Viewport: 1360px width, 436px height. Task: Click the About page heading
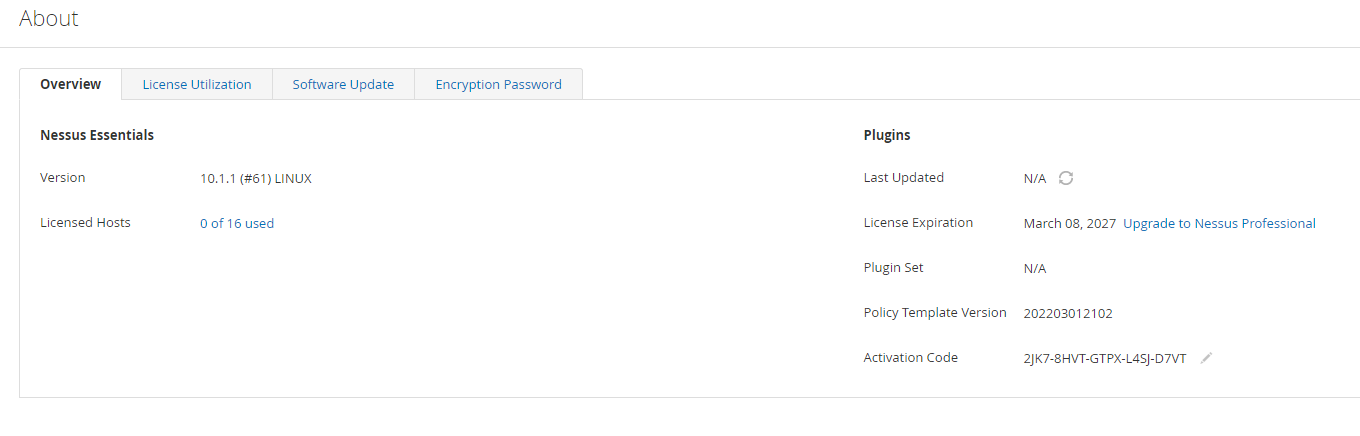[x=49, y=19]
